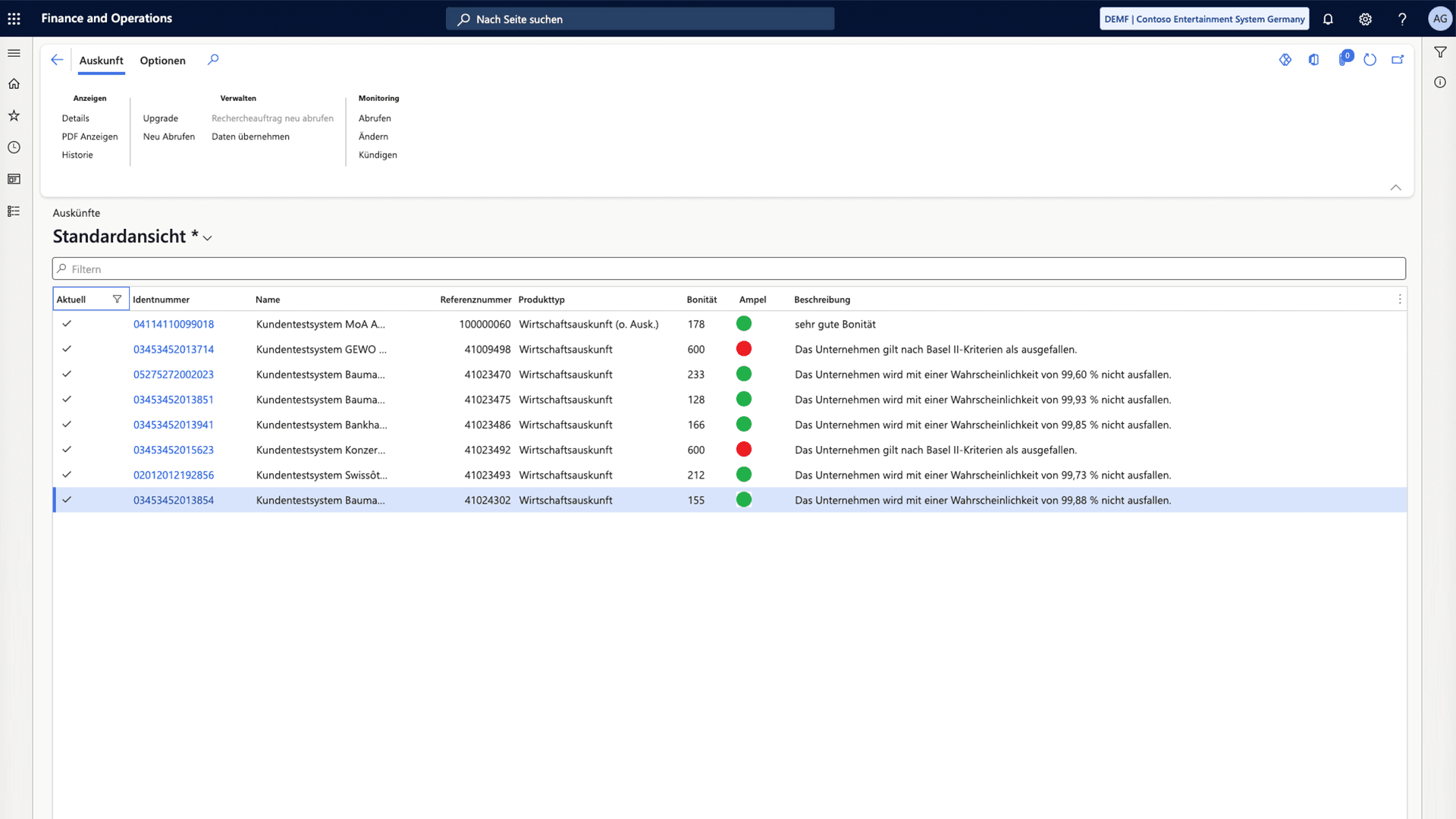Click Kündigen under Monitoring

(x=378, y=155)
